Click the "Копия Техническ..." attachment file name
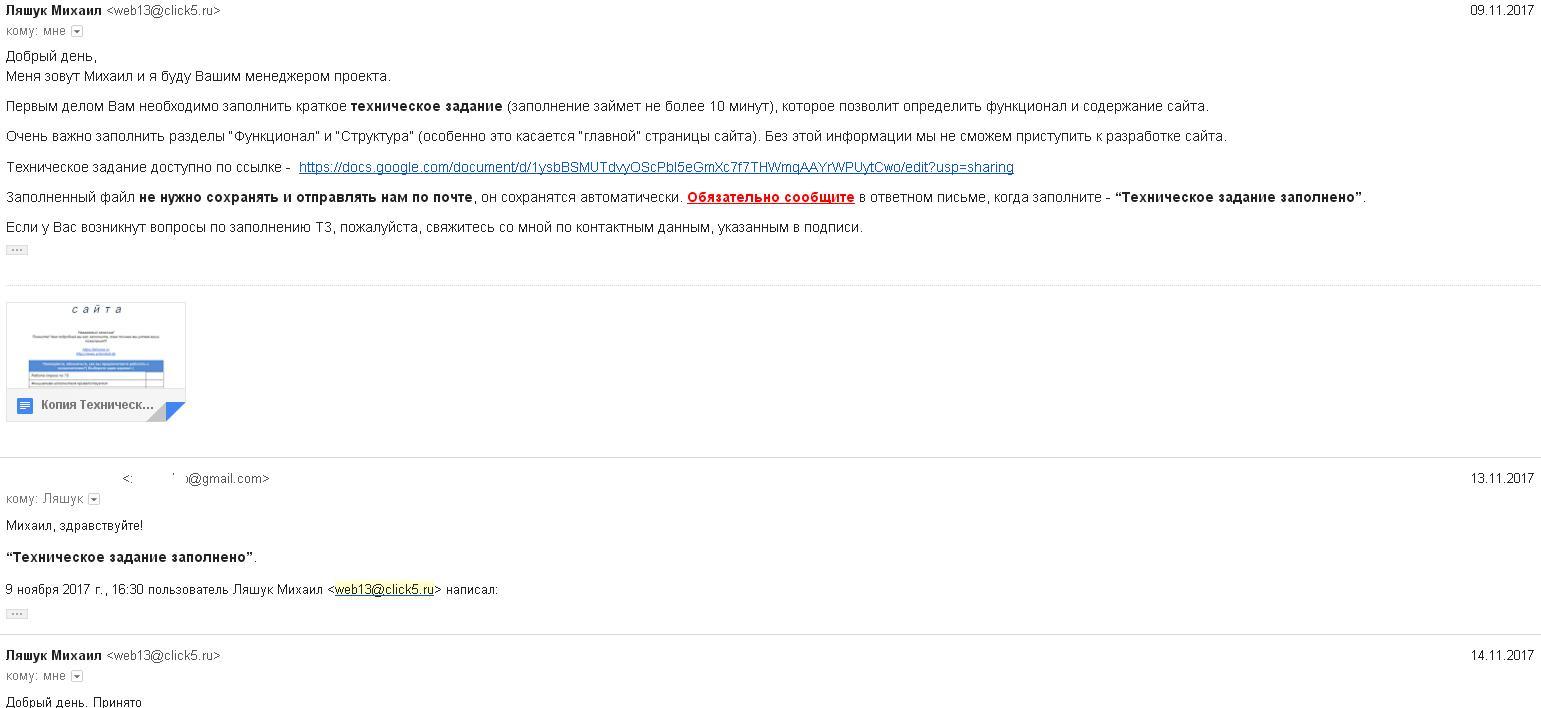The height and width of the screenshot is (708, 1541). pyautogui.click(x=97, y=405)
